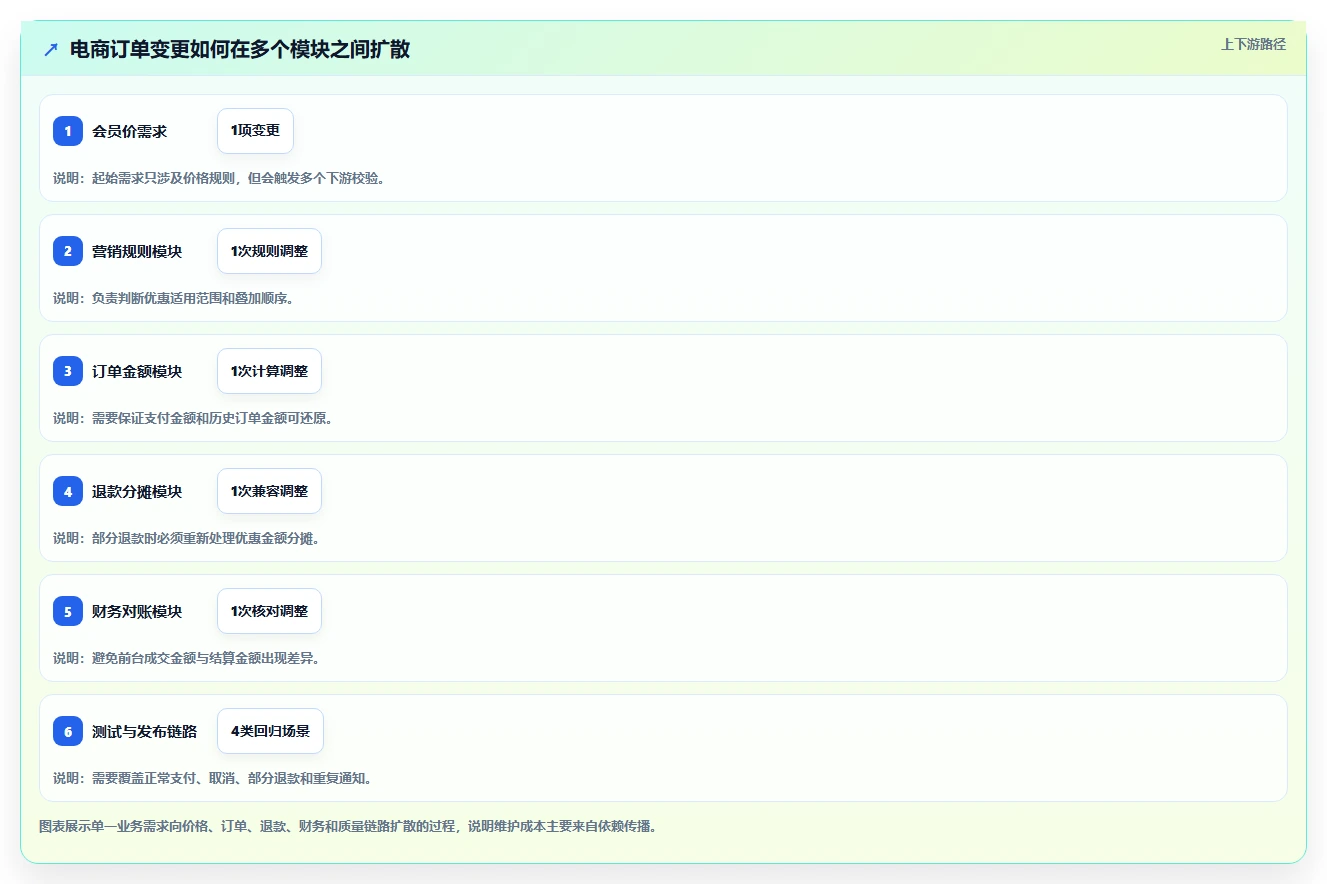Click the 1次计算调整 chip

tap(269, 371)
